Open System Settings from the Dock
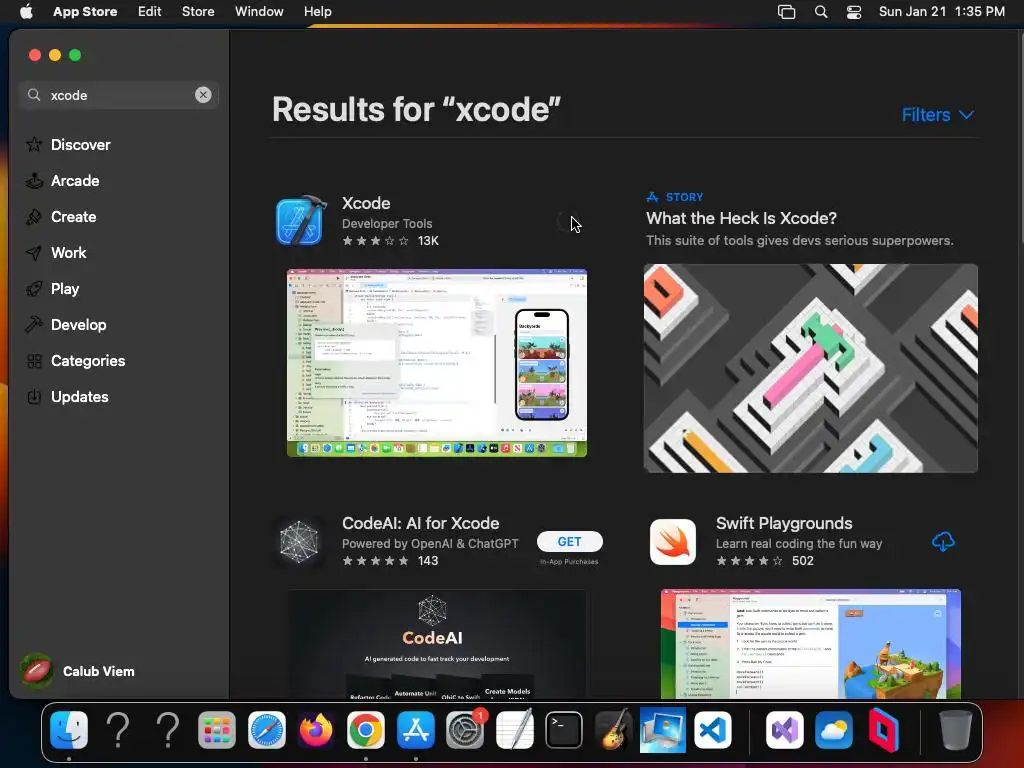The height and width of the screenshot is (768, 1024). 465,729
